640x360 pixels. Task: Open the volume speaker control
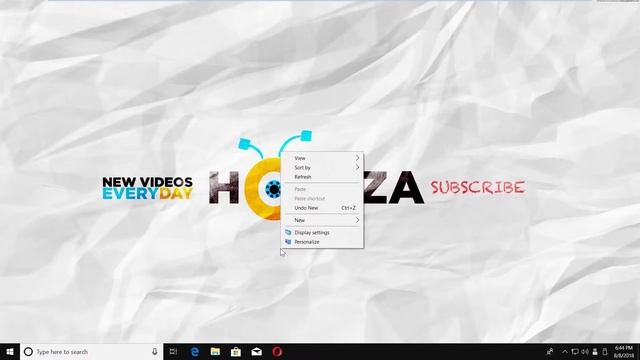coord(585,351)
